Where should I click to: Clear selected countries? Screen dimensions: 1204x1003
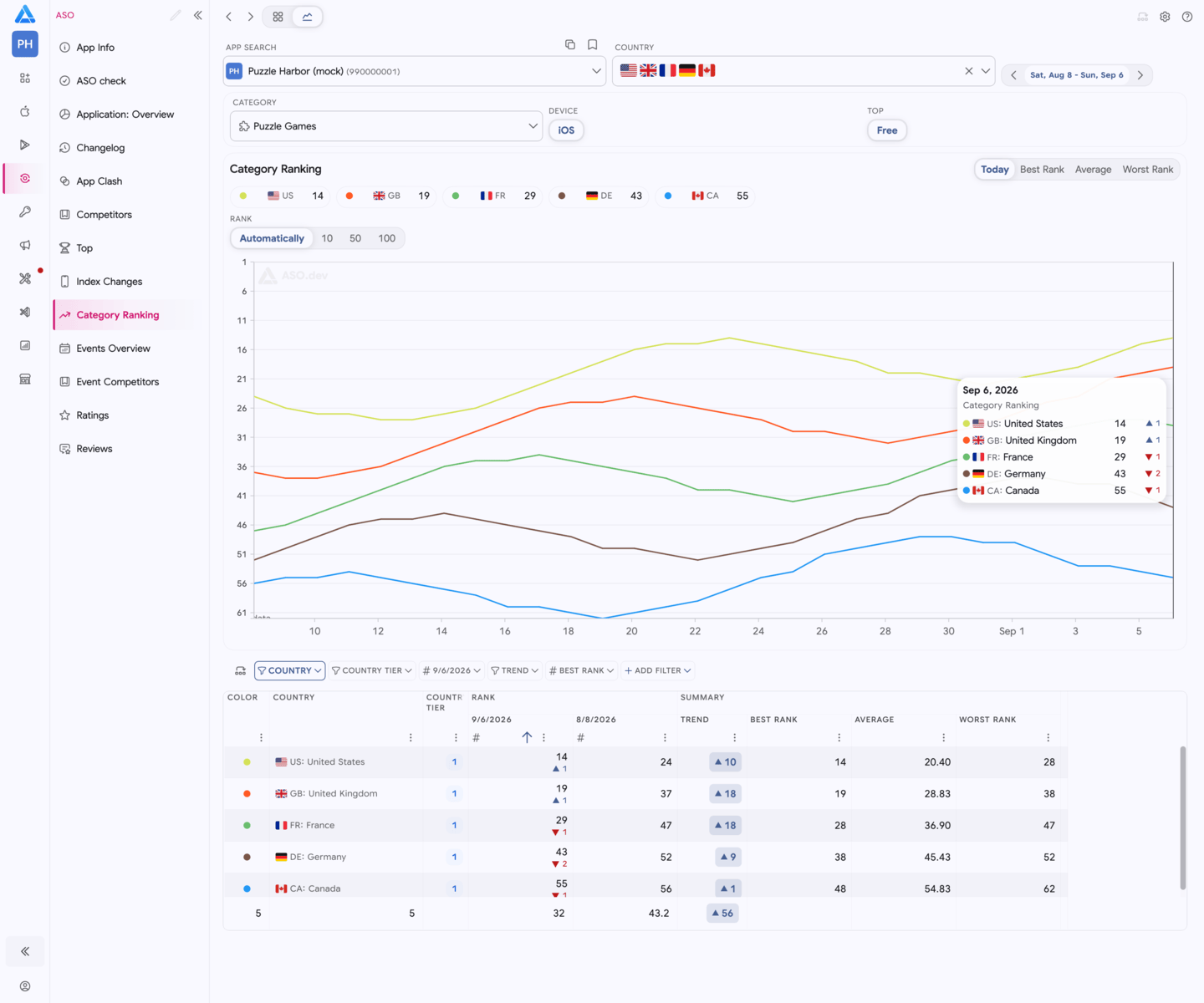pyautogui.click(x=969, y=71)
